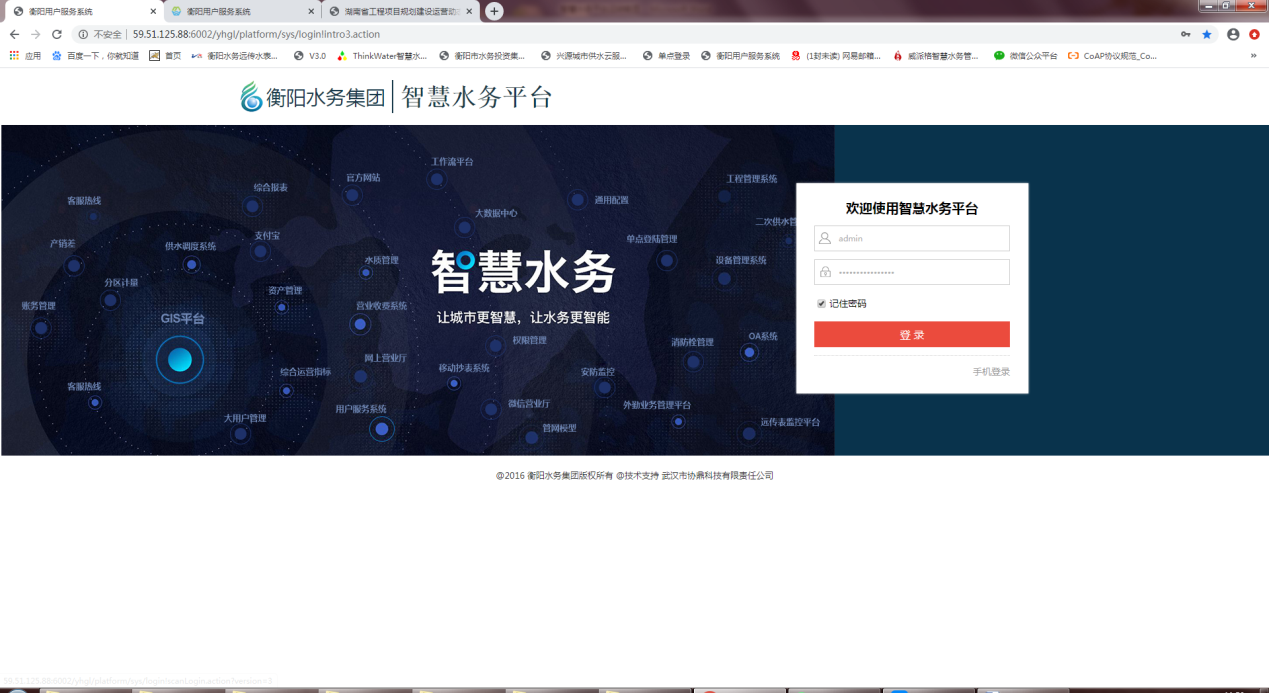Open the 百度一下 bookmark

tap(95, 56)
